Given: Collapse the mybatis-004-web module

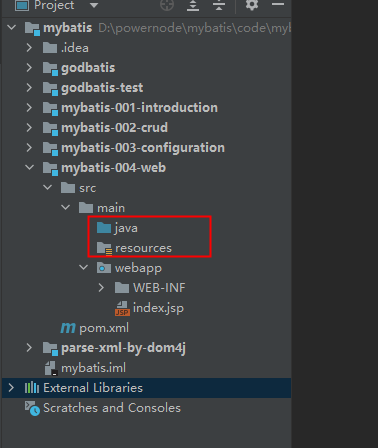Looking at the screenshot, I should pos(30,167).
